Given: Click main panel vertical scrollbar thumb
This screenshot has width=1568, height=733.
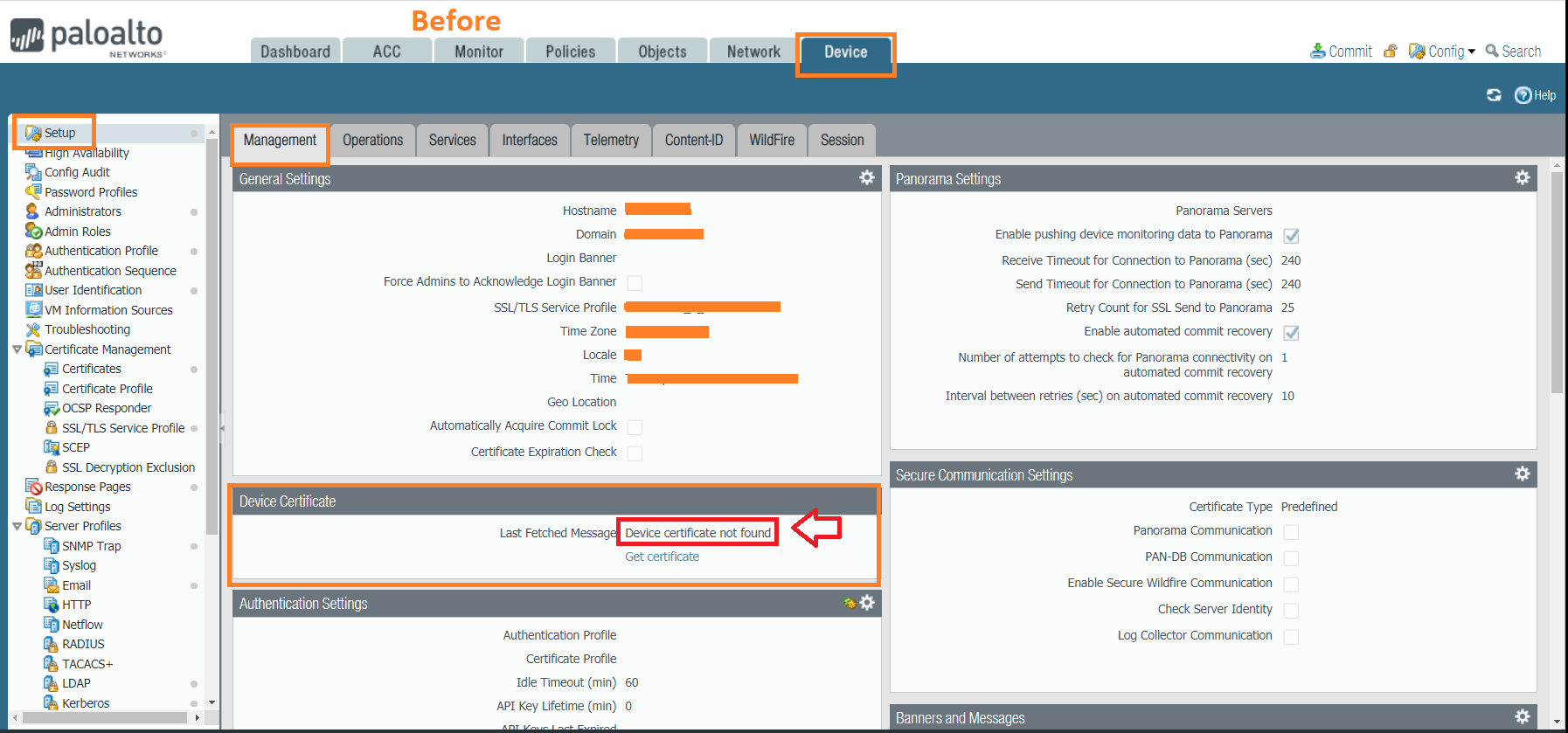Looking at the screenshot, I should (1557, 282).
